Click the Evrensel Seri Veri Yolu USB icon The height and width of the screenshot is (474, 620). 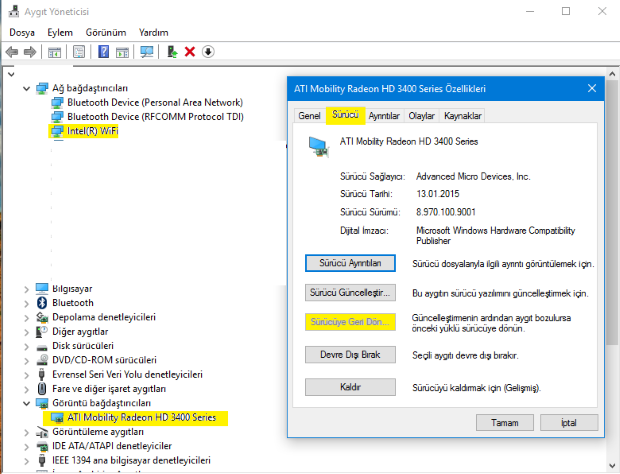coord(42,374)
